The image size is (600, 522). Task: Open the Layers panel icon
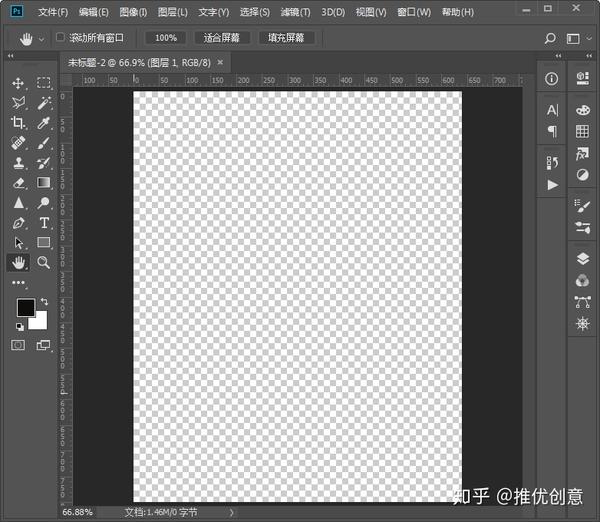[582, 259]
